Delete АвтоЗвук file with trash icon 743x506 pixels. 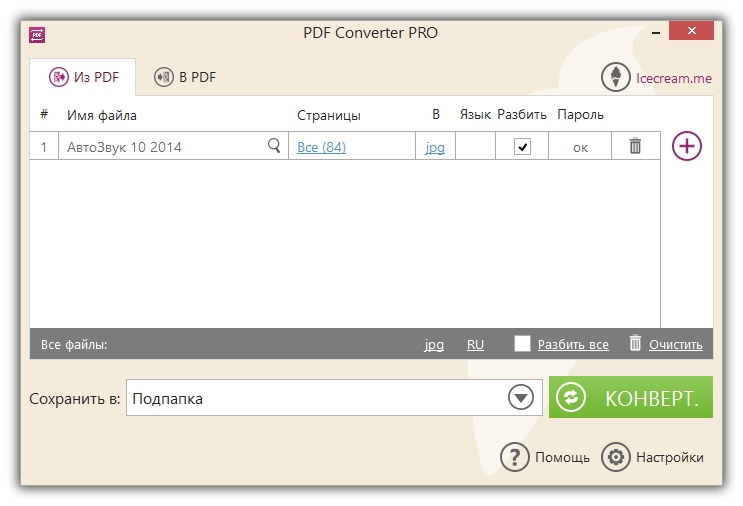pos(635,145)
